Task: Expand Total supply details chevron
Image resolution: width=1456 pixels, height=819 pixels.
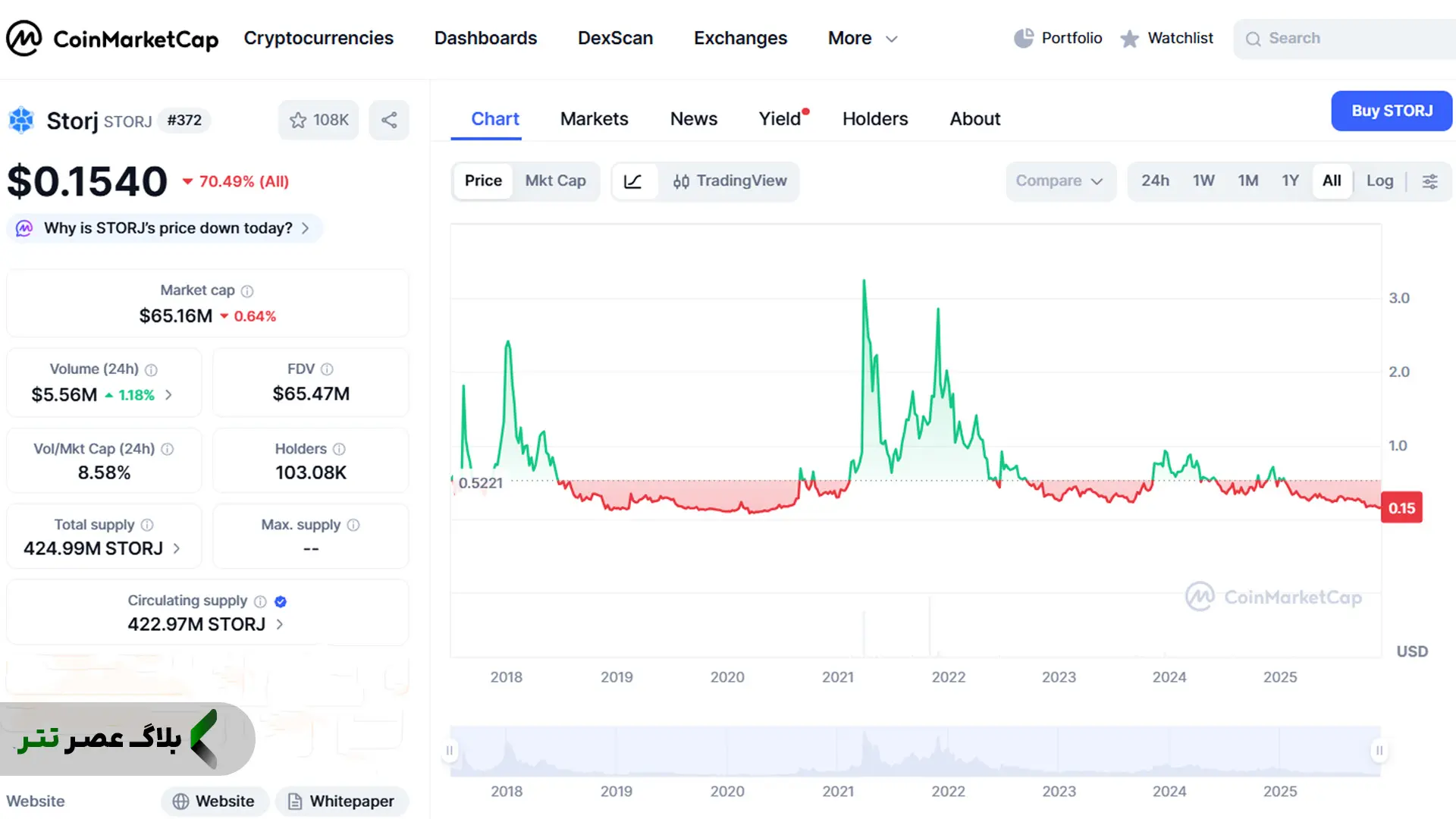Action: point(177,548)
